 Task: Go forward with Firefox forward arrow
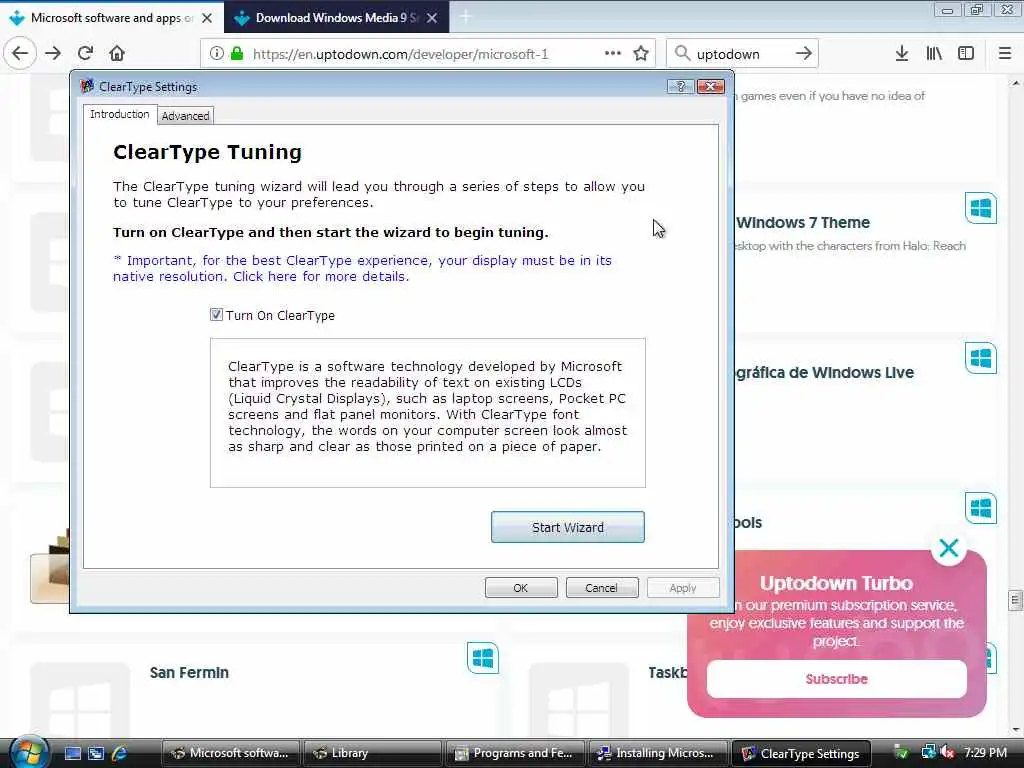pyautogui.click(x=53, y=54)
